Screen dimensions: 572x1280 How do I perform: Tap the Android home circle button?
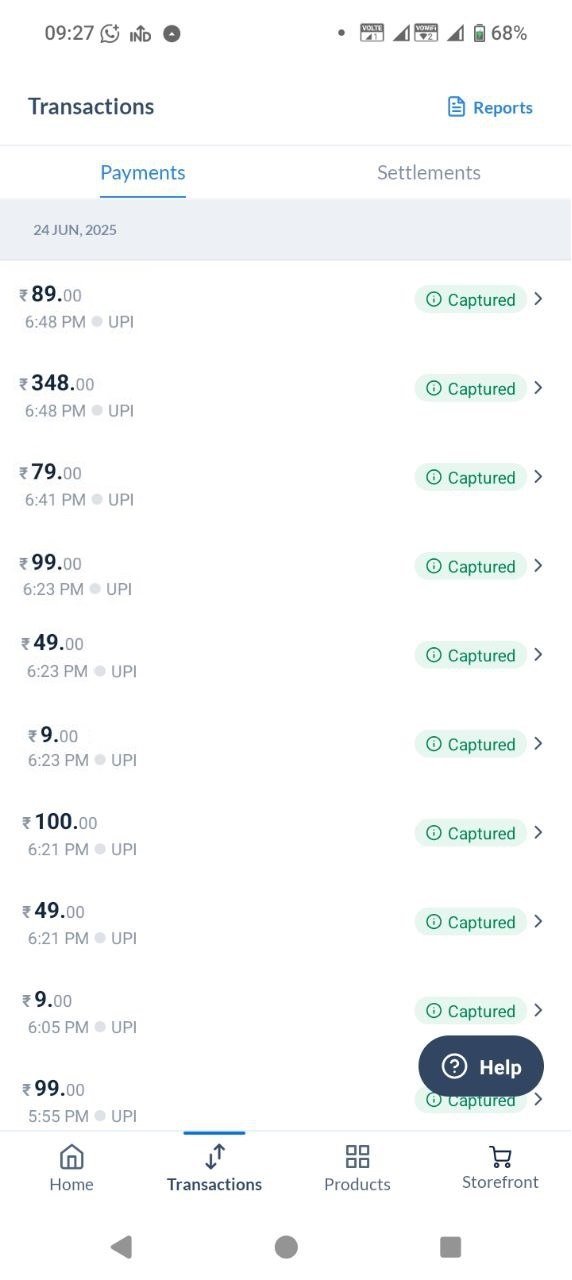point(286,1246)
